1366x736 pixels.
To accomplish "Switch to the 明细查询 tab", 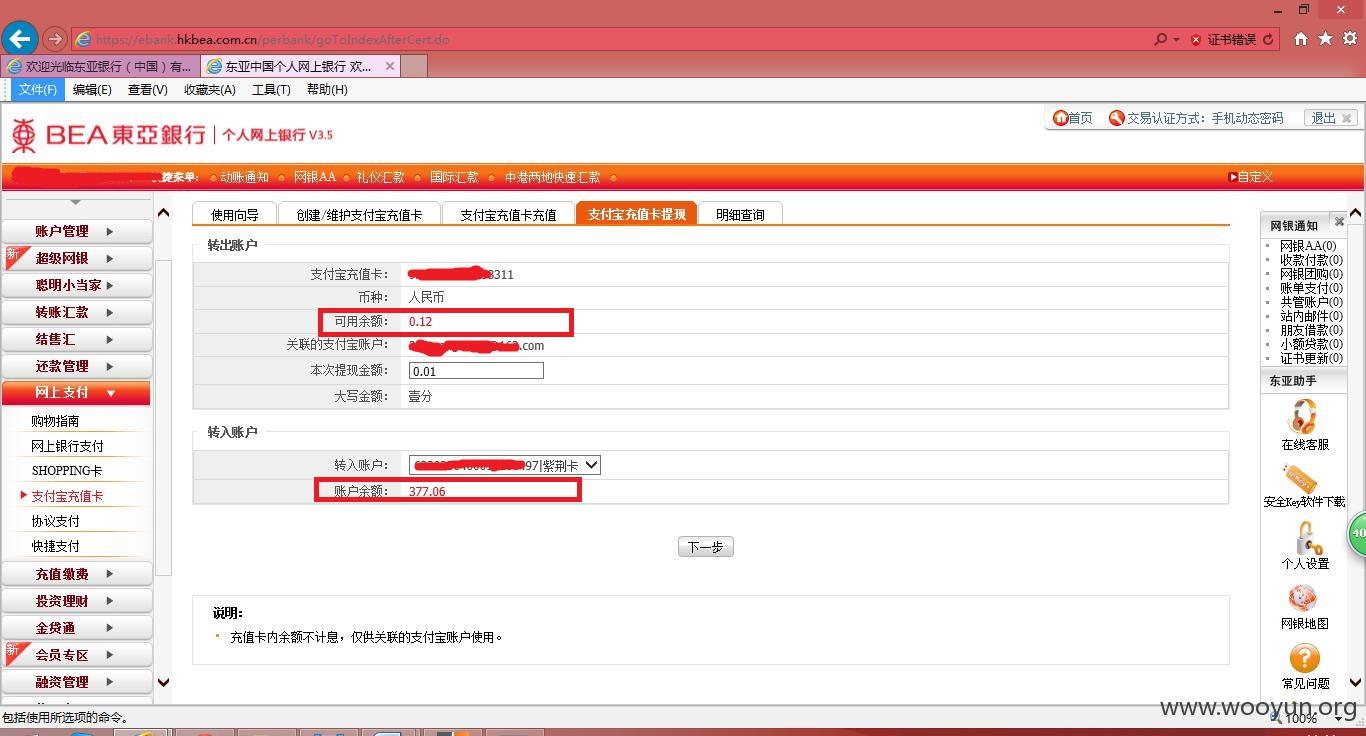I will [740, 214].
